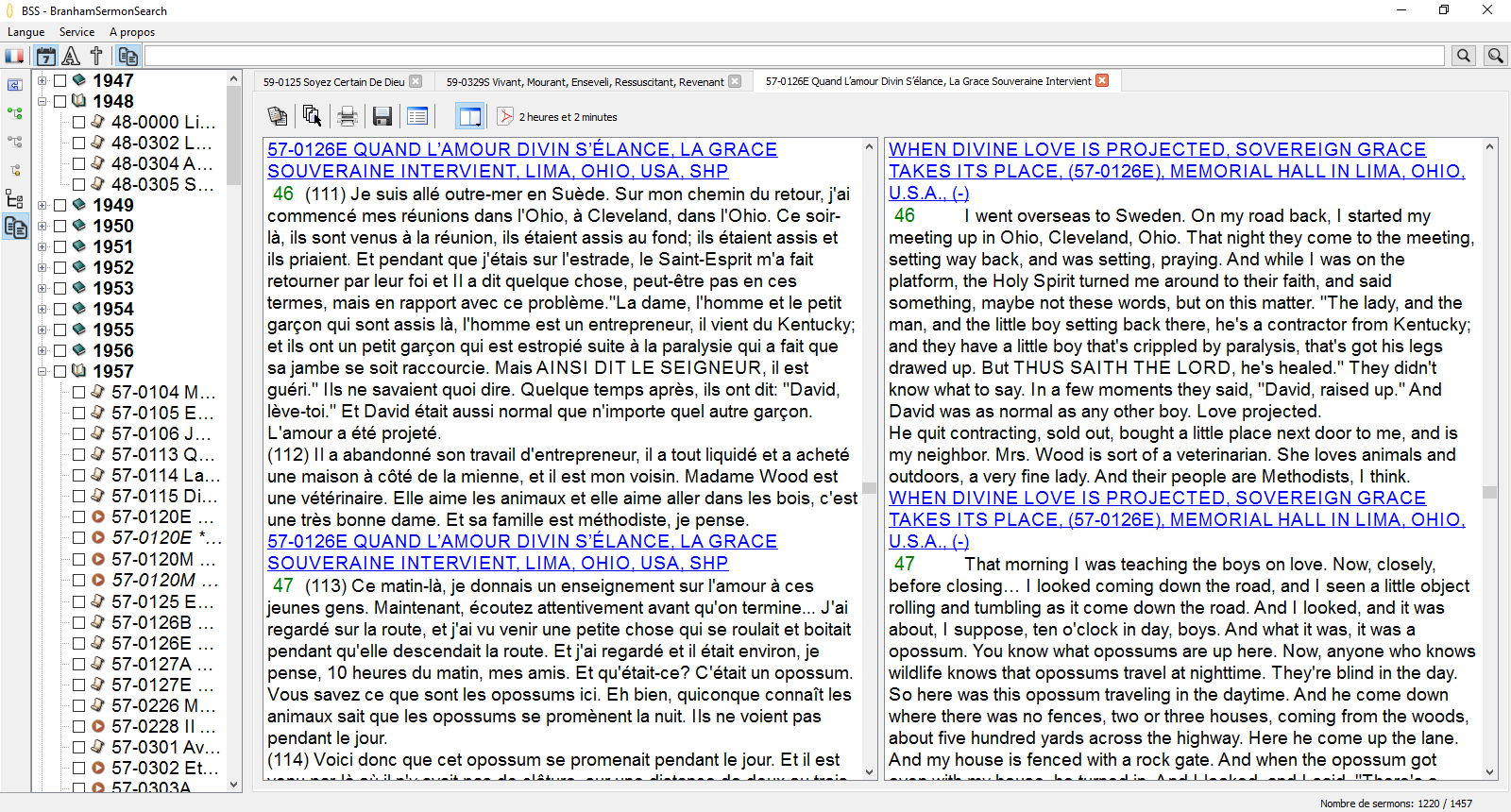This screenshot has width=1511, height=812.
Task: Click the calendar date-sort icon
Action: click(45, 56)
